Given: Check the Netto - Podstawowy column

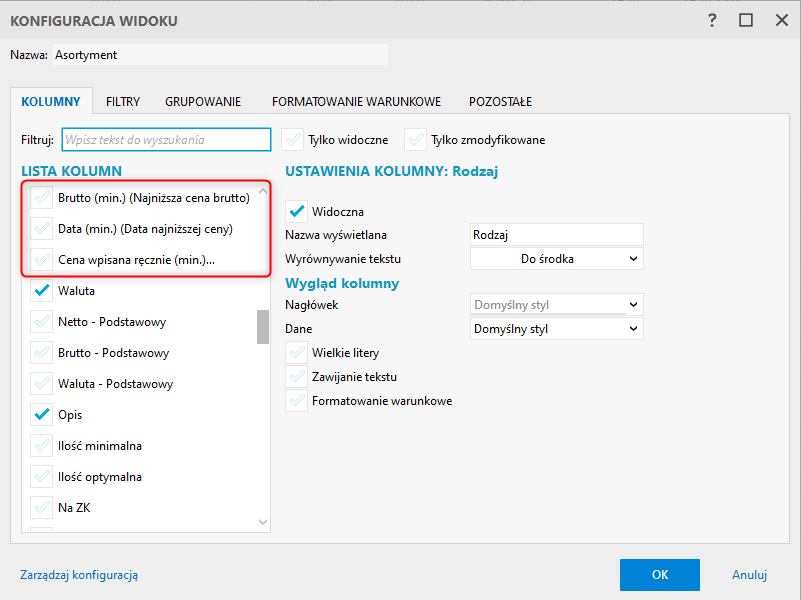Looking at the screenshot, I should click(41, 322).
